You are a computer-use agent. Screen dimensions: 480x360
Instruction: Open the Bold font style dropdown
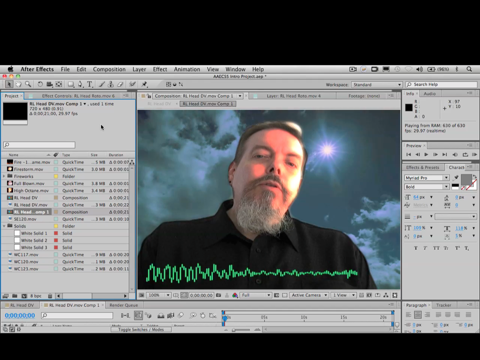coord(427,187)
